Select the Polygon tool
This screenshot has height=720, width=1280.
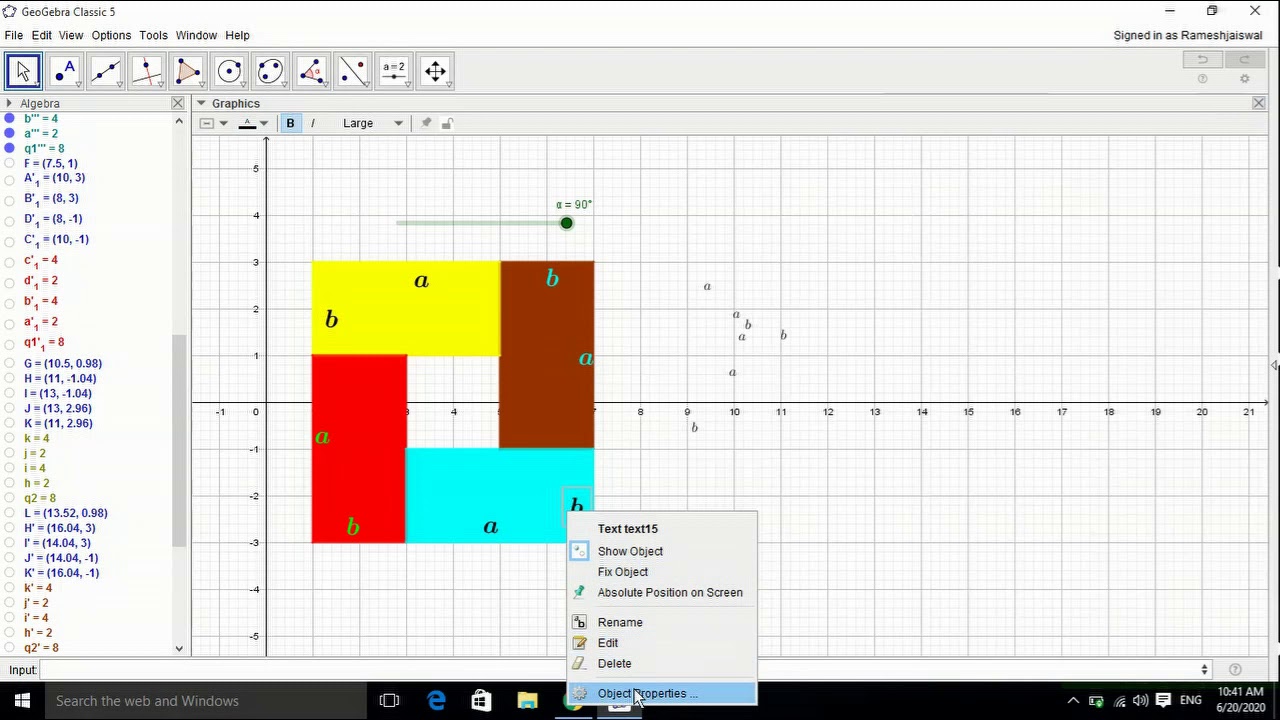point(188,71)
